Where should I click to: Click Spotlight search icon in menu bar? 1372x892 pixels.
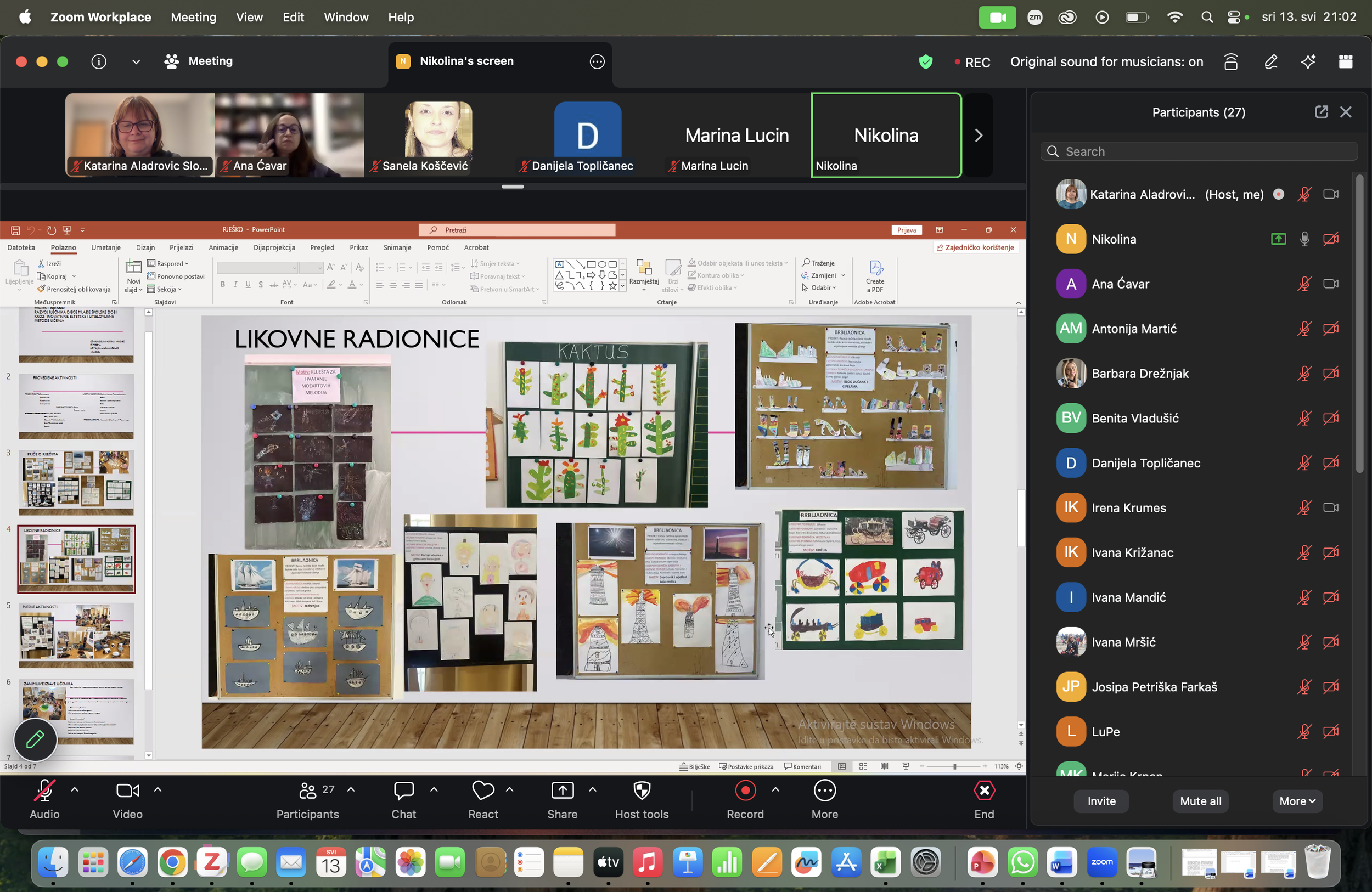click(1207, 16)
